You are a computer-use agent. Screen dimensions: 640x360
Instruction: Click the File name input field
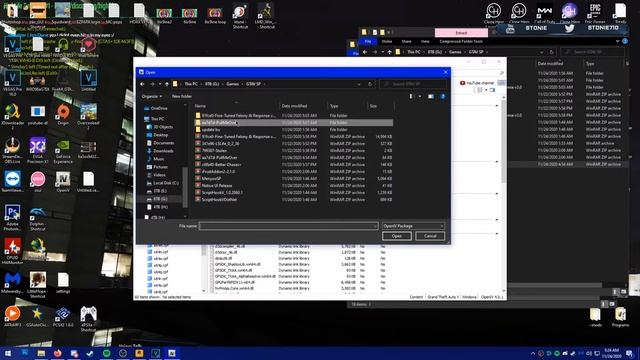click(x=288, y=226)
